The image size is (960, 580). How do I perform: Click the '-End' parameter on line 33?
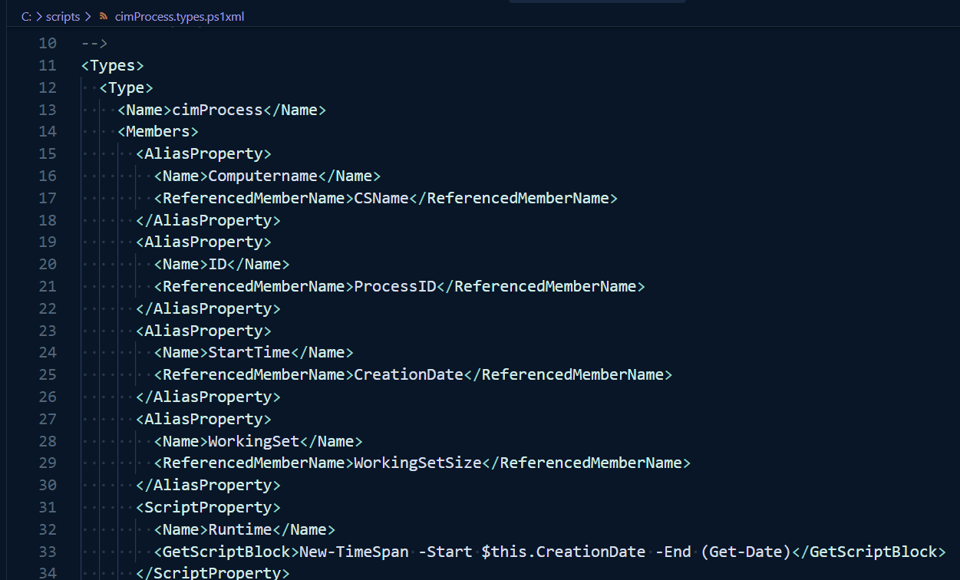(673, 552)
